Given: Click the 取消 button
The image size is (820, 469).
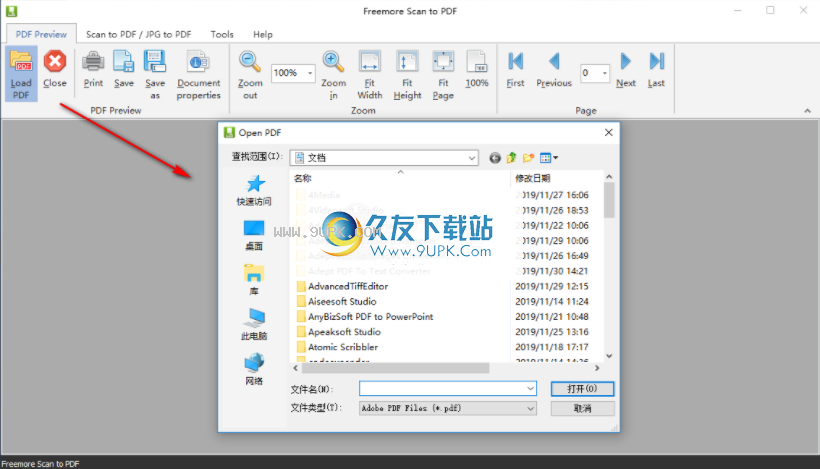Looking at the screenshot, I should (x=582, y=408).
